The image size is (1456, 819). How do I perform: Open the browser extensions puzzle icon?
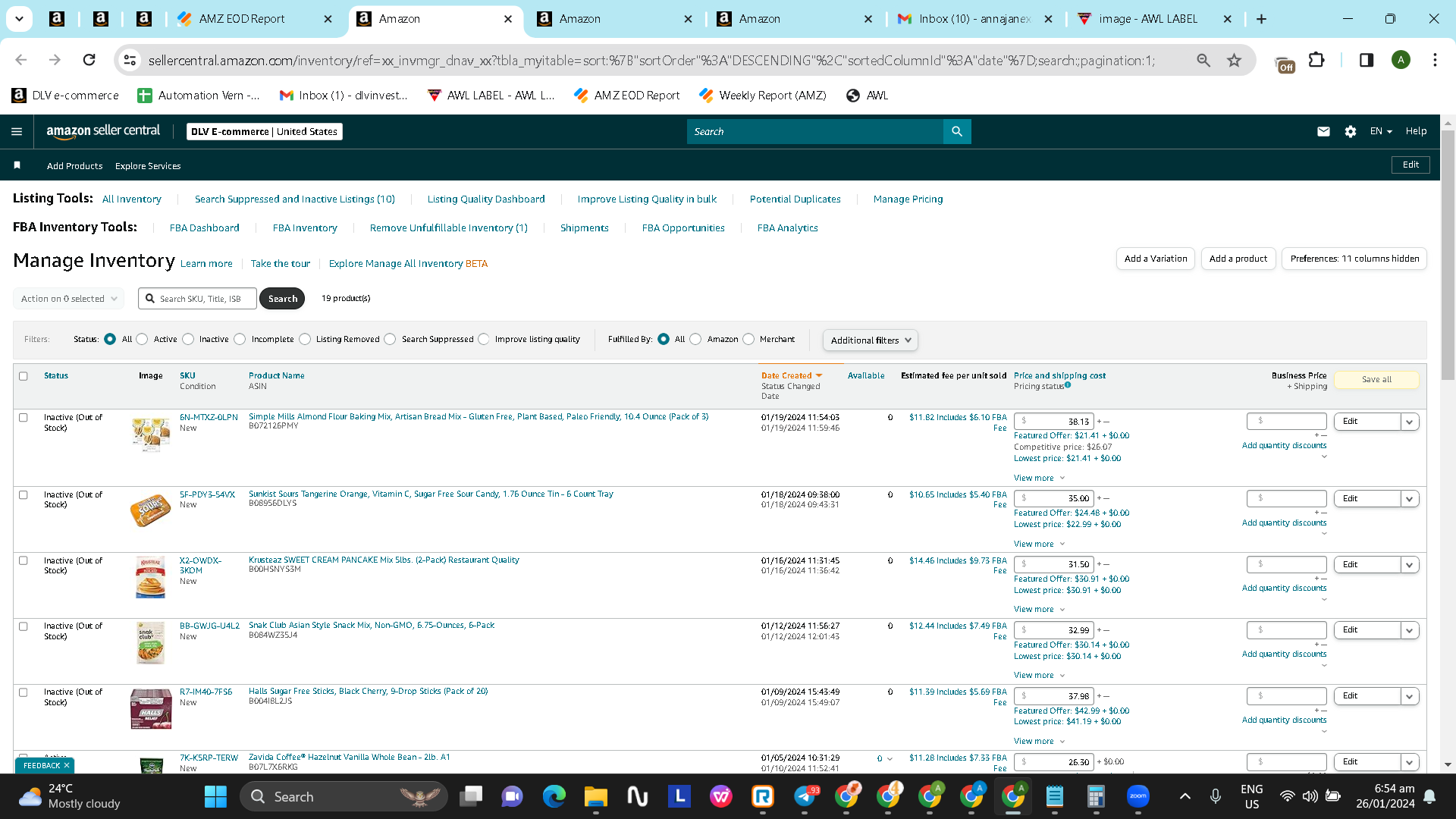click(x=1316, y=60)
